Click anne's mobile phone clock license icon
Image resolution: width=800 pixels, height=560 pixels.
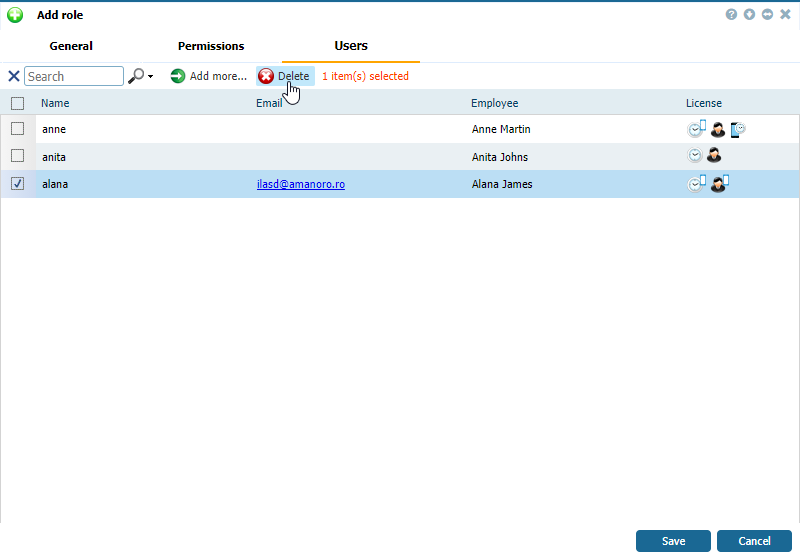point(738,129)
